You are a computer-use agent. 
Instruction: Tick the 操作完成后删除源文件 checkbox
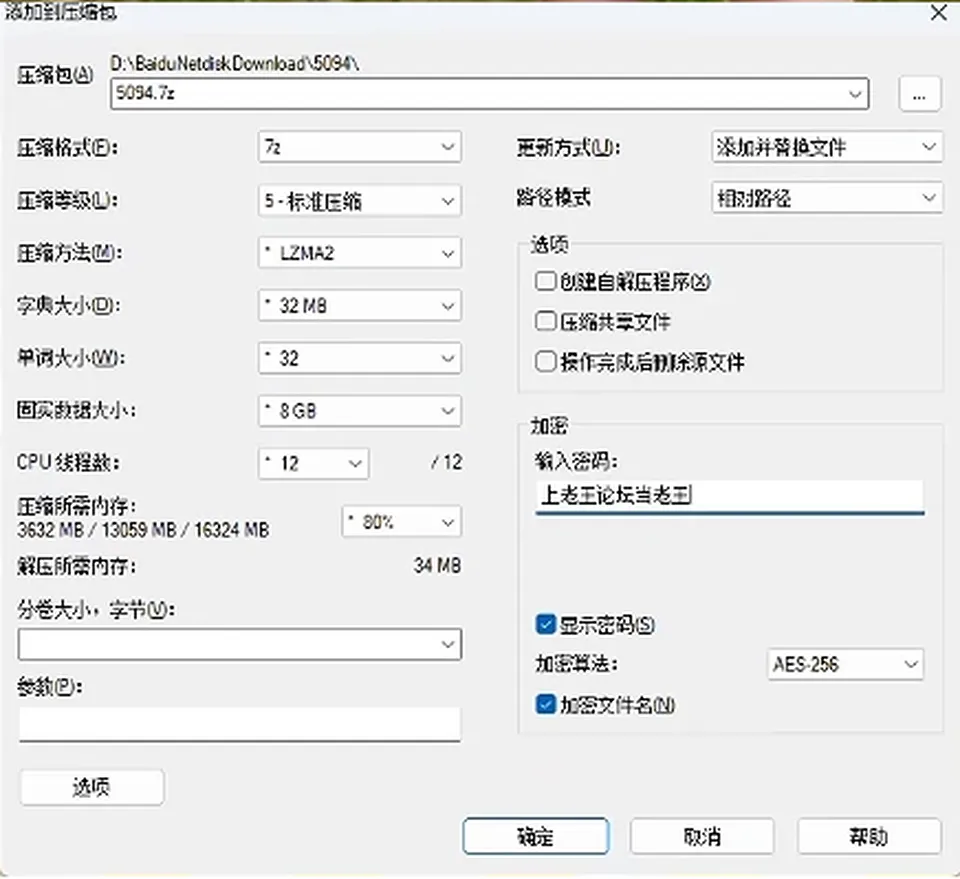click(x=546, y=362)
